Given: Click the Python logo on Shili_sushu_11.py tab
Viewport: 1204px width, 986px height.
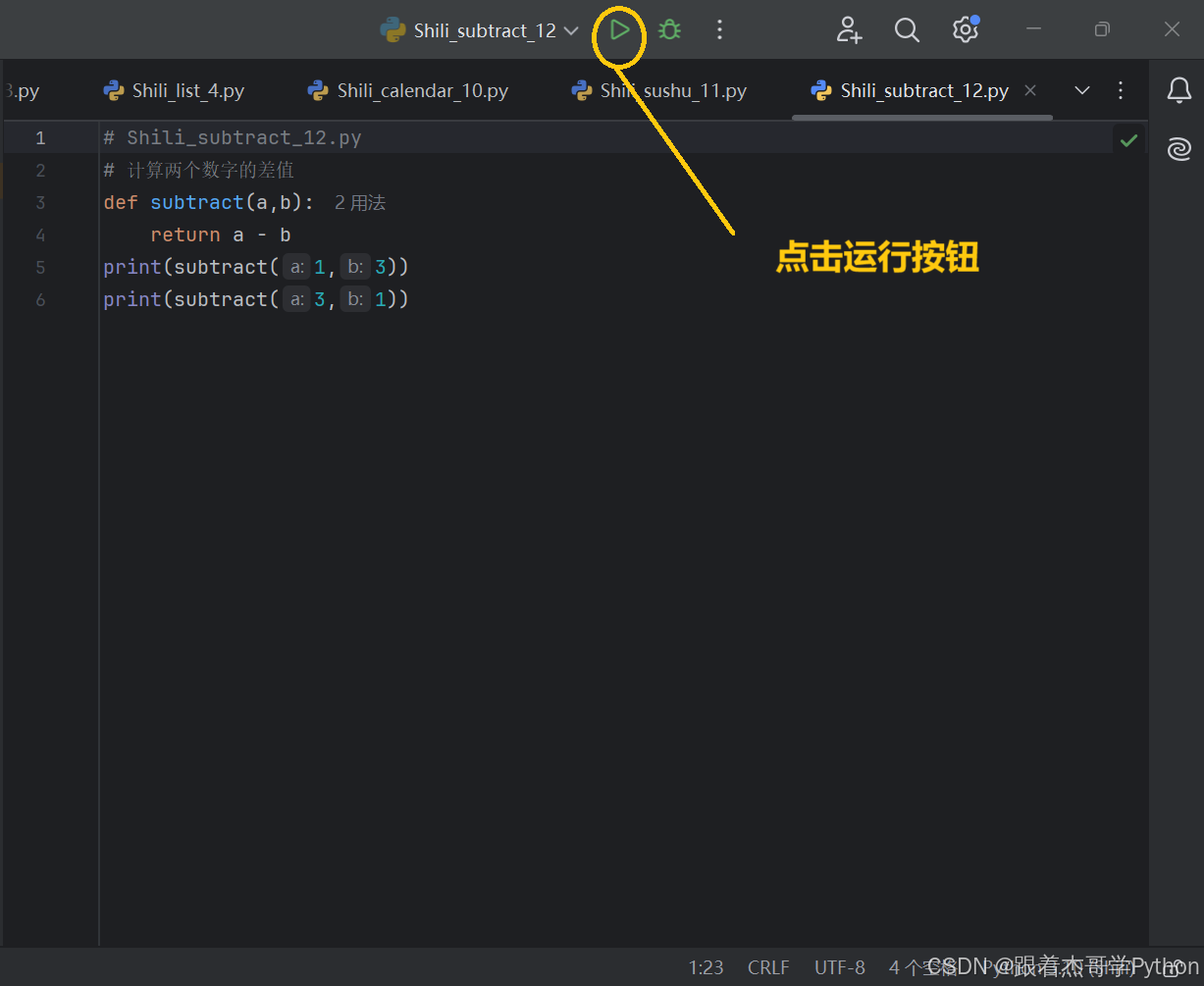Looking at the screenshot, I should [x=583, y=89].
